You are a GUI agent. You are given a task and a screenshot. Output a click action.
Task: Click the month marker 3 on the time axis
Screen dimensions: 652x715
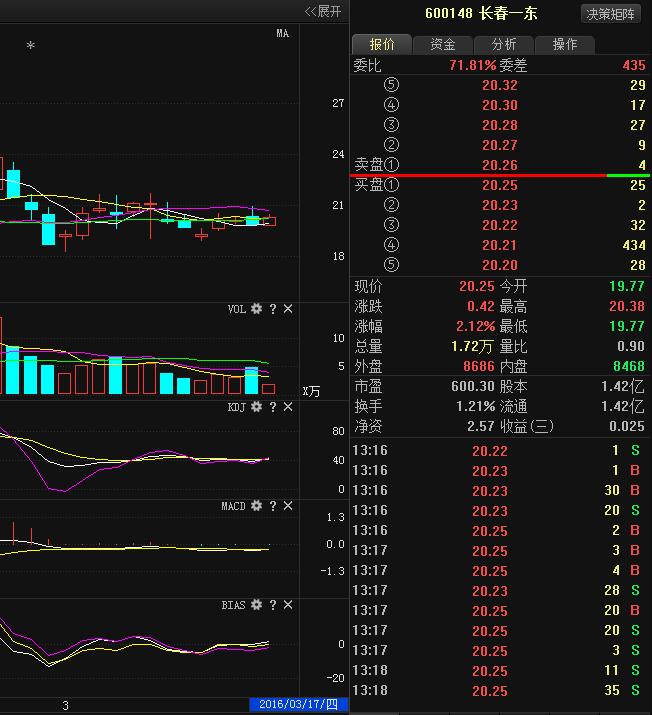pyautogui.click(x=65, y=705)
